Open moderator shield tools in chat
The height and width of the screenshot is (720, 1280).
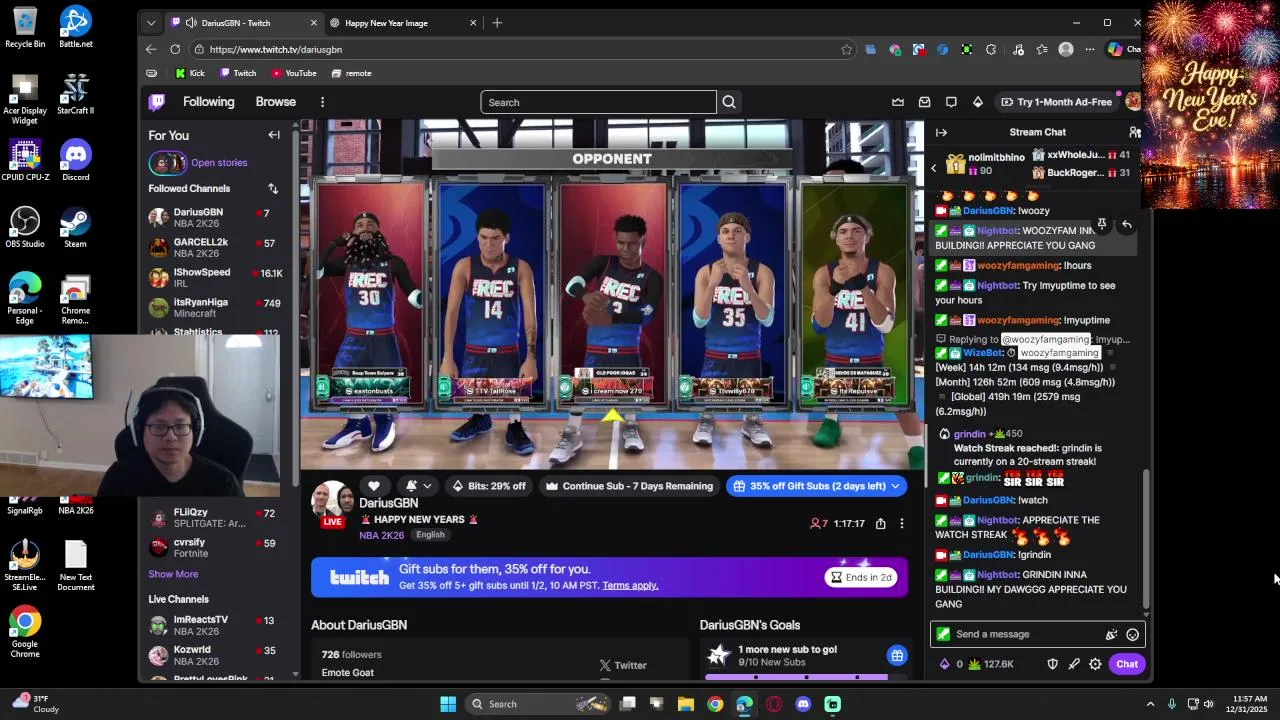pyautogui.click(x=1052, y=664)
